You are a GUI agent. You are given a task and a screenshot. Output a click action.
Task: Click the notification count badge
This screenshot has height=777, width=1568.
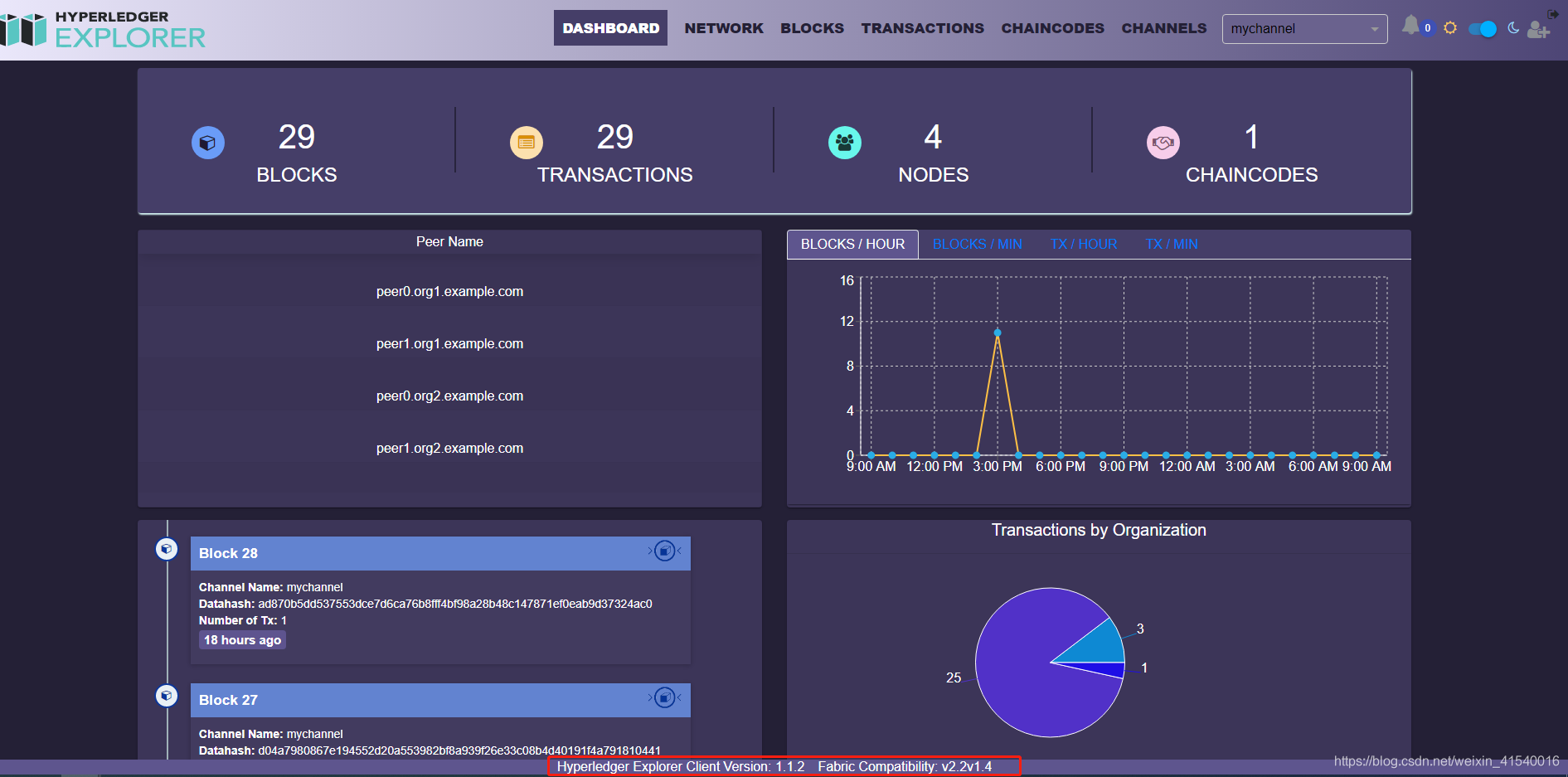1428,28
